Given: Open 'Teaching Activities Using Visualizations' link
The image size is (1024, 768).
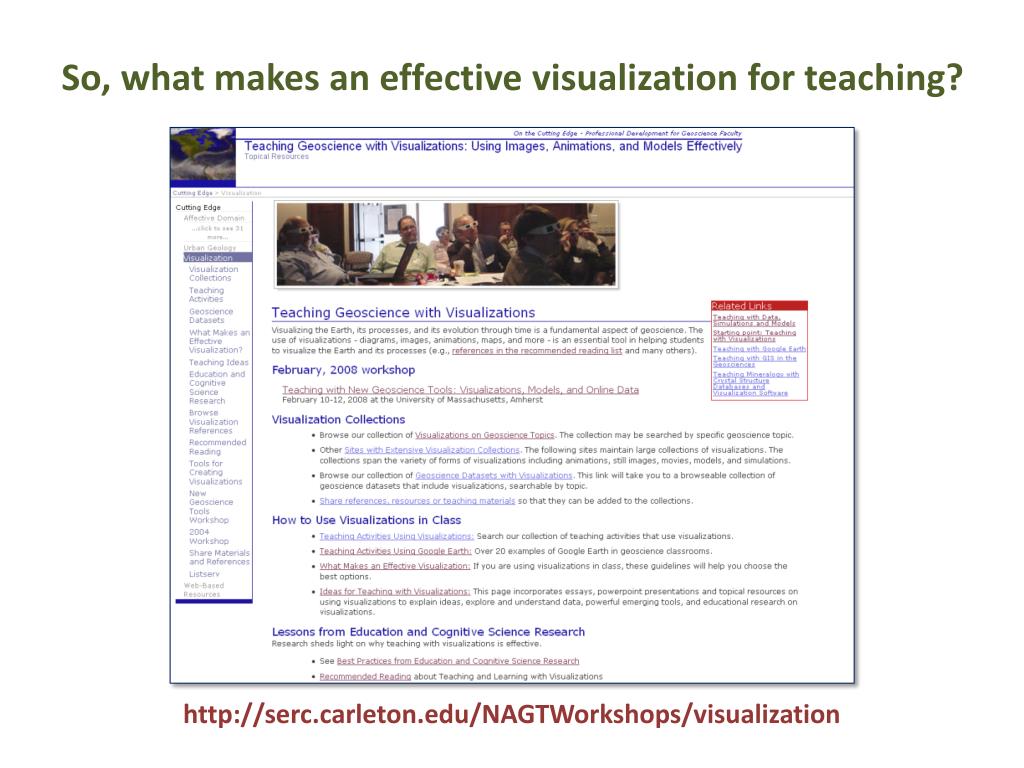Looking at the screenshot, I should [x=396, y=536].
